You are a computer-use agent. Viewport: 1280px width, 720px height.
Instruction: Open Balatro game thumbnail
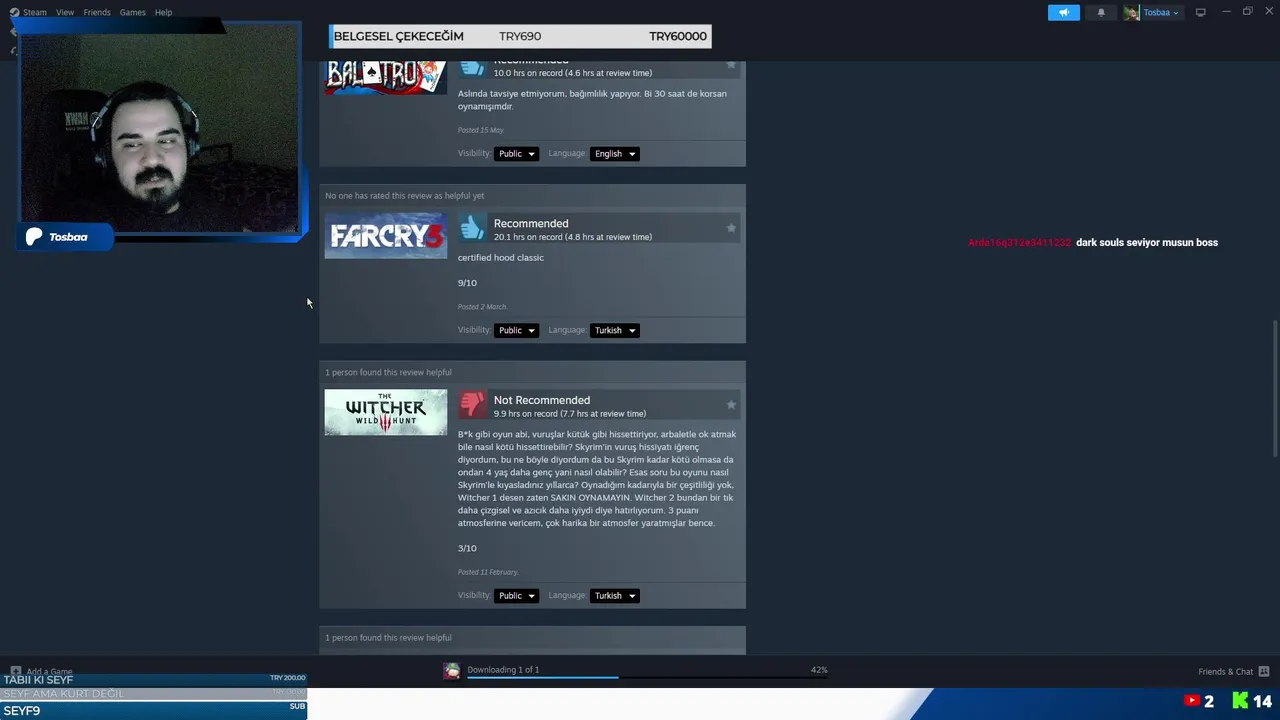pyautogui.click(x=386, y=77)
